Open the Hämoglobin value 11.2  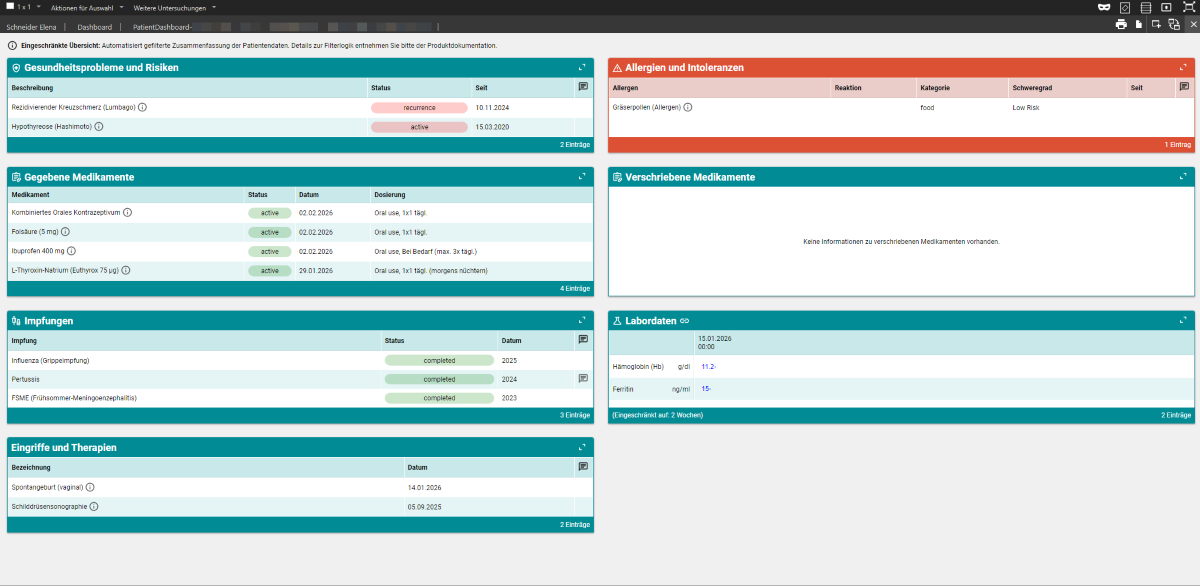point(708,367)
